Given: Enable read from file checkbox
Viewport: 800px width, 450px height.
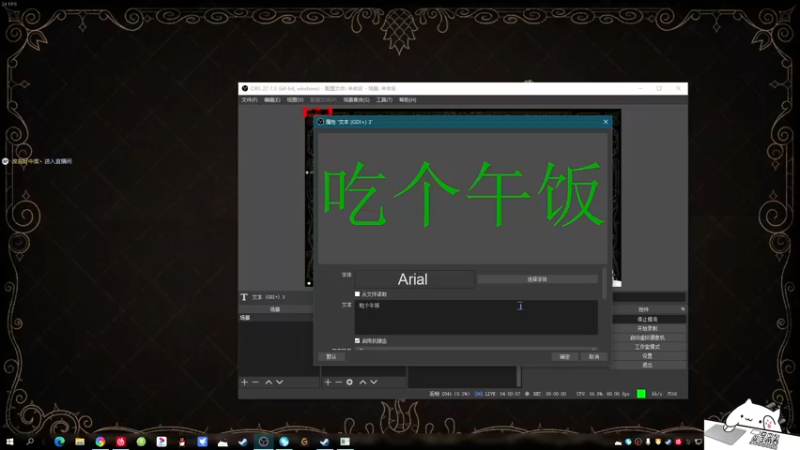Looking at the screenshot, I should 357,294.
